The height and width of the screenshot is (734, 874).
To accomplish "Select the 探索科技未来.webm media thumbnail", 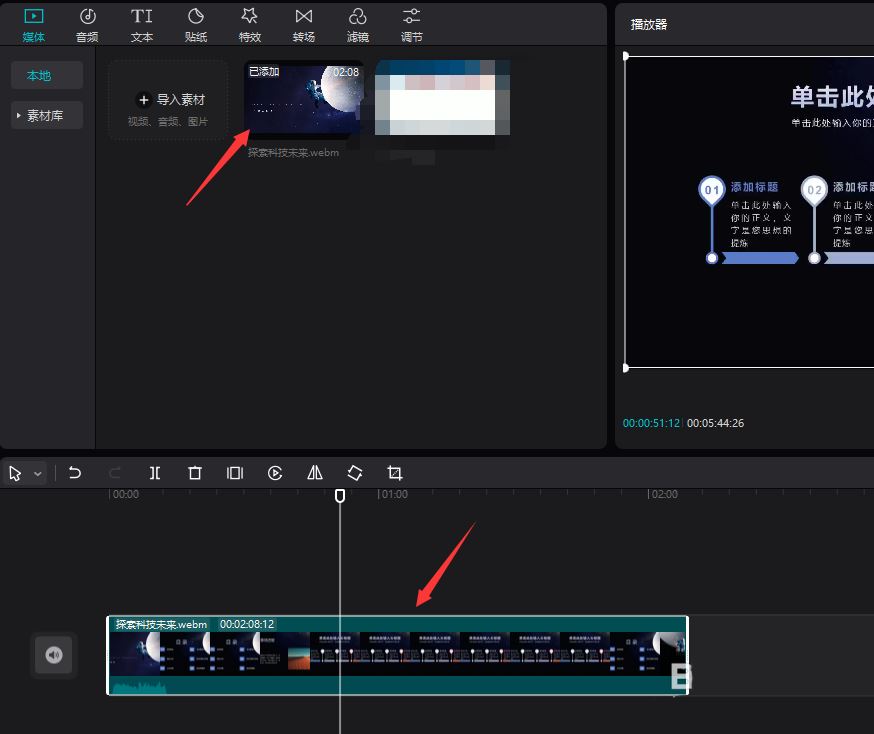I will [304, 100].
